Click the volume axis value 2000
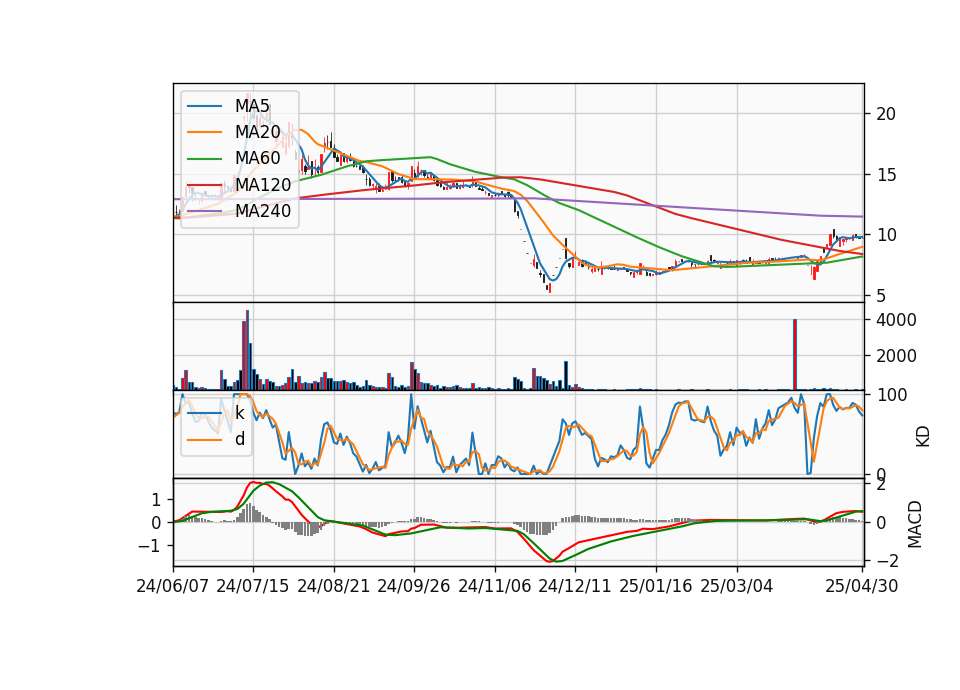The height and width of the screenshot is (690, 960). coord(896,356)
